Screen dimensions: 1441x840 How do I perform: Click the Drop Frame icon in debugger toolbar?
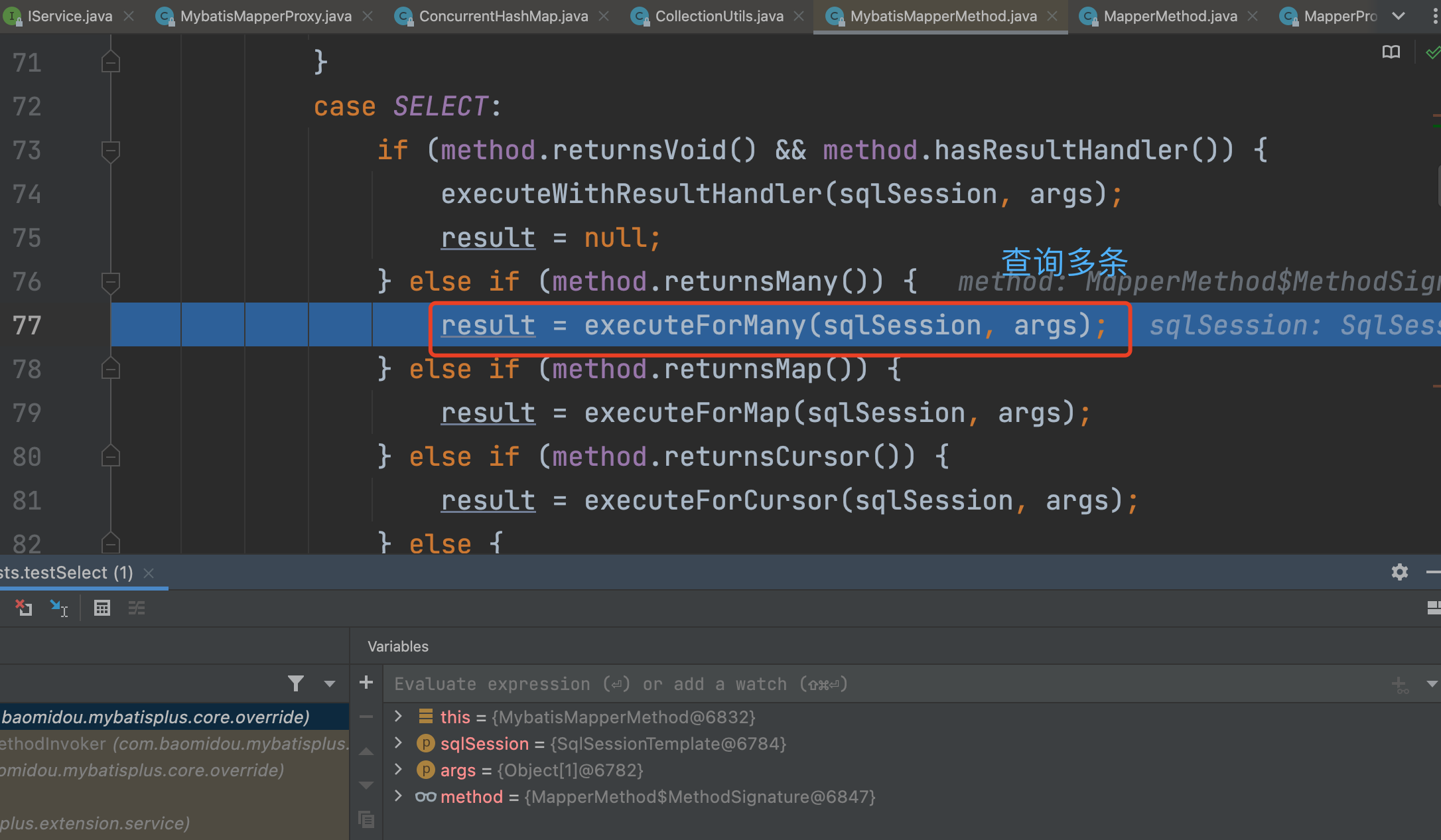pos(24,607)
